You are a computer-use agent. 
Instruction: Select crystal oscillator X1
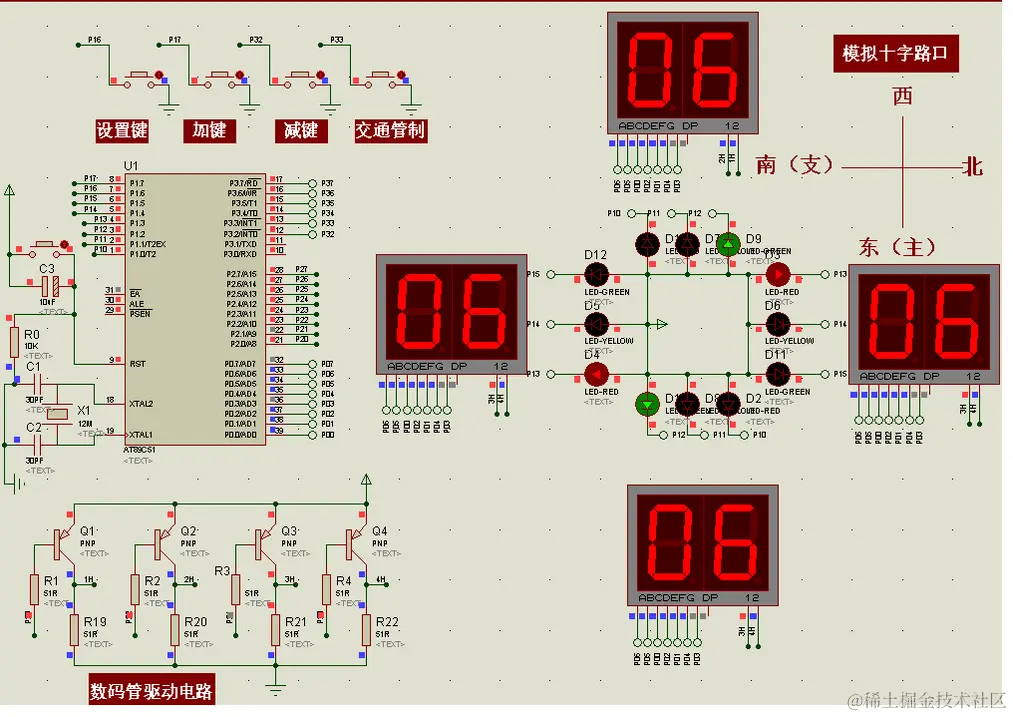(57, 414)
